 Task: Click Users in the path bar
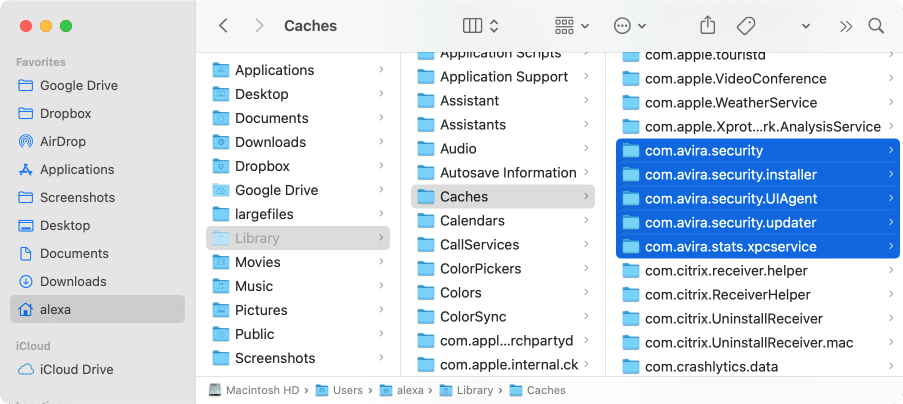[339, 390]
